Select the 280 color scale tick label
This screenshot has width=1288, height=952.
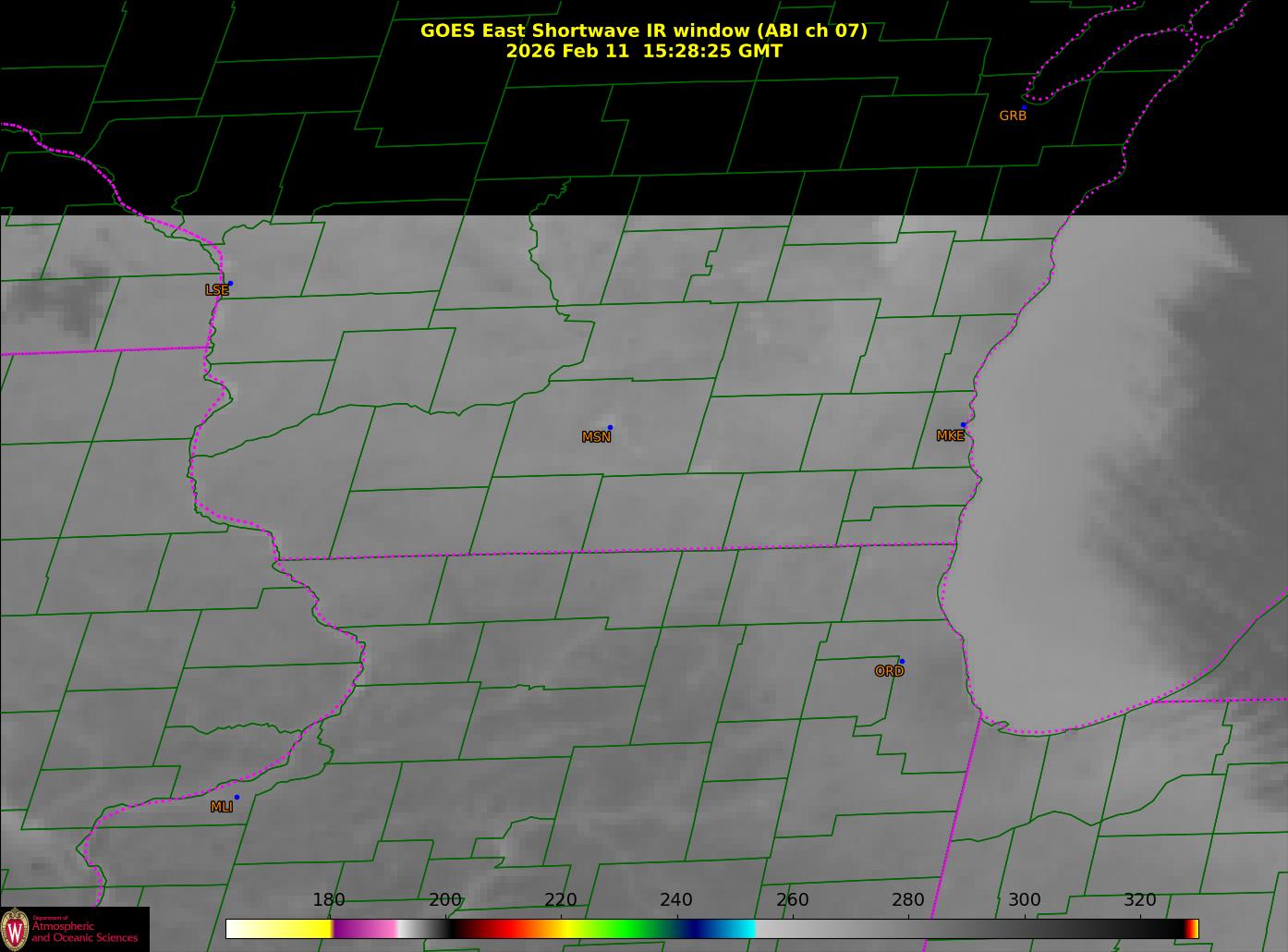click(908, 900)
